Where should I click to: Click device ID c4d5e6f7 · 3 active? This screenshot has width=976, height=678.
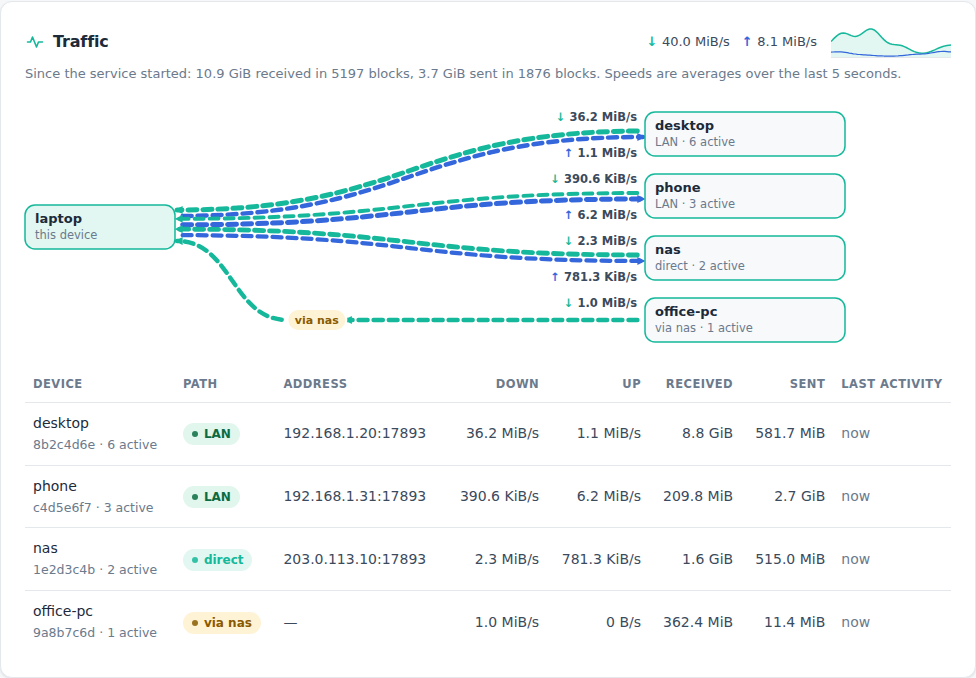(x=93, y=507)
